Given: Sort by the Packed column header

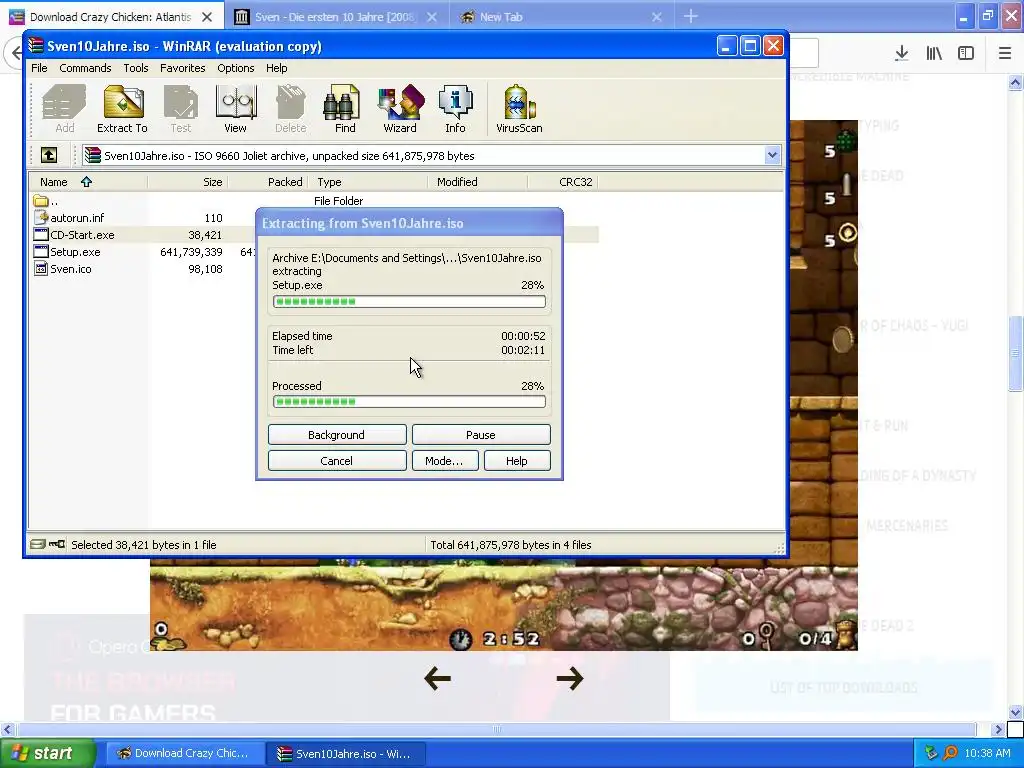Looking at the screenshot, I should tap(267, 182).
